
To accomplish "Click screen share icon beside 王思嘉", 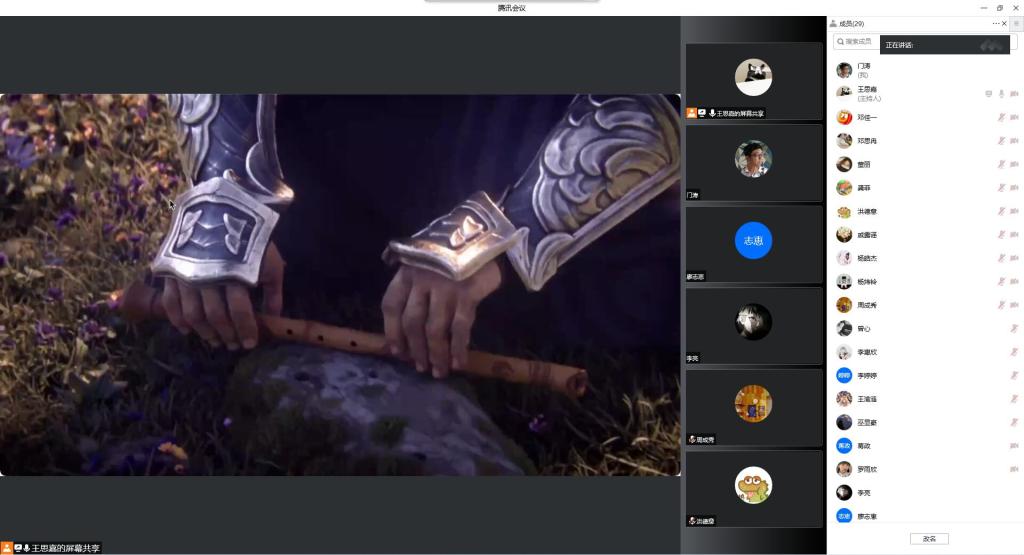I will pos(988,94).
